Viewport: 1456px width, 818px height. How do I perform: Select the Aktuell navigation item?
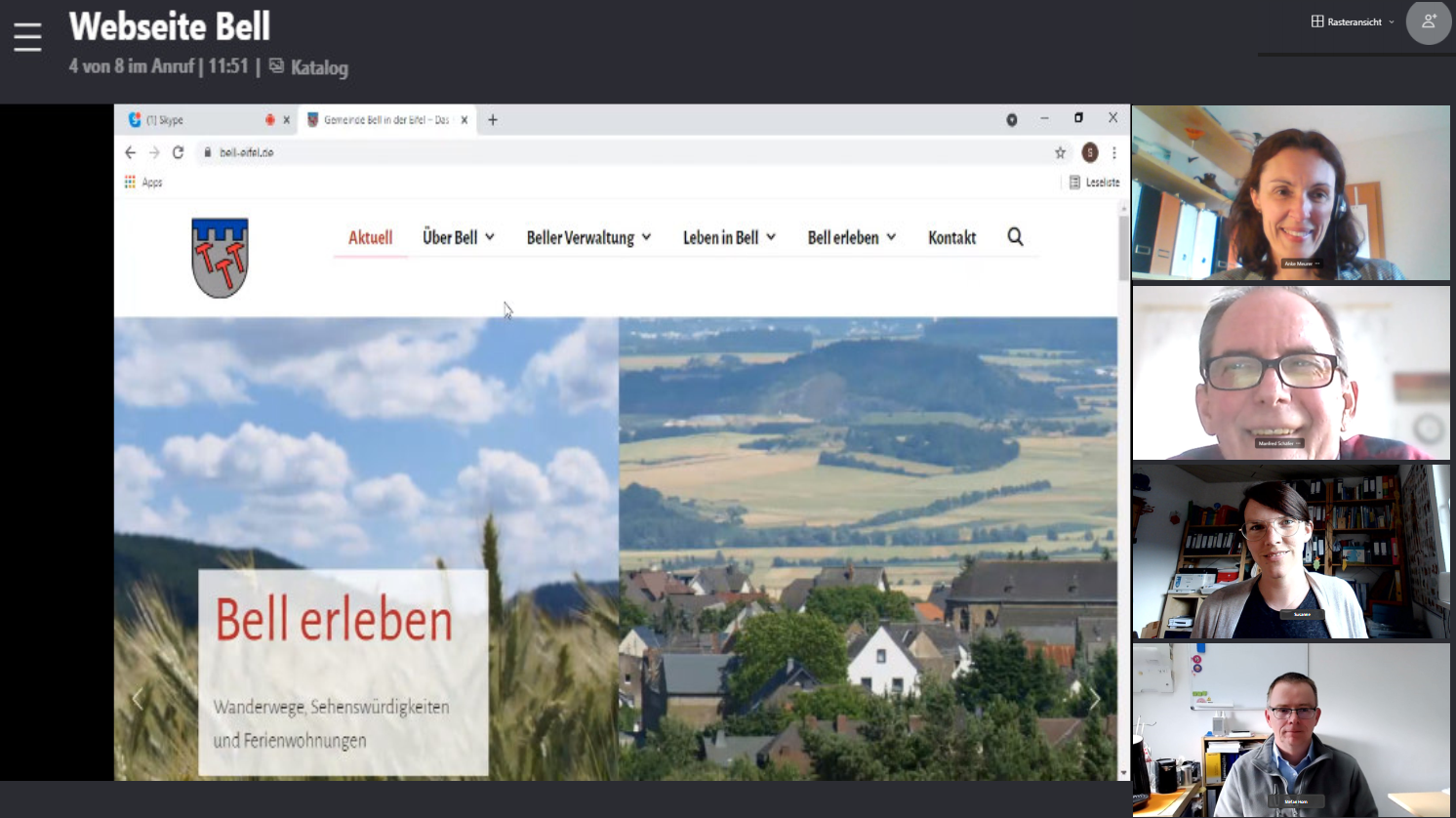pyautogui.click(x=370, y=237)
